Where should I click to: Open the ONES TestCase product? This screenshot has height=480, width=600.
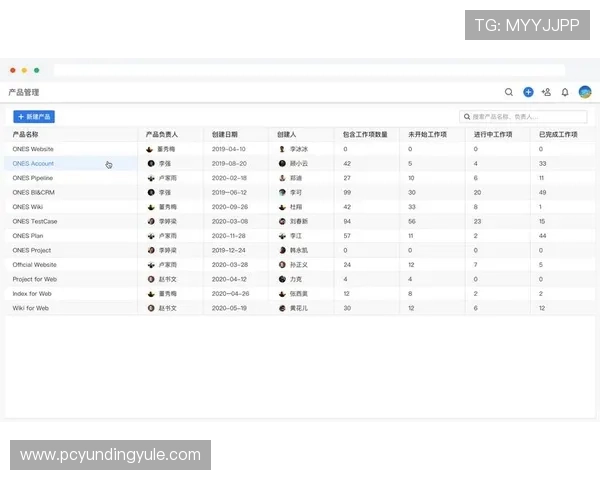[x=35, y=221]
